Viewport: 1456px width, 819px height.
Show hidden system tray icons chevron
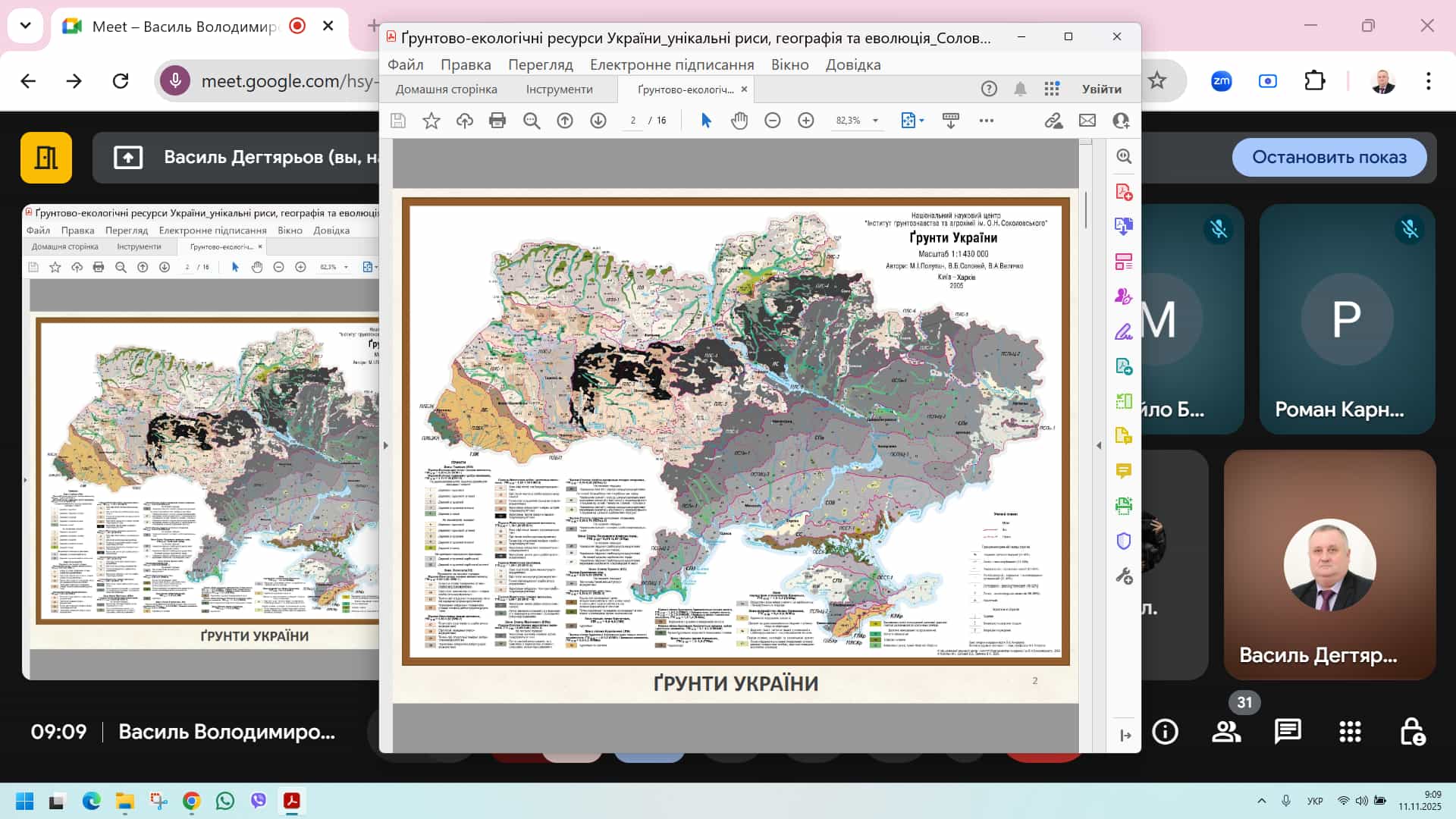(1262, 801)
